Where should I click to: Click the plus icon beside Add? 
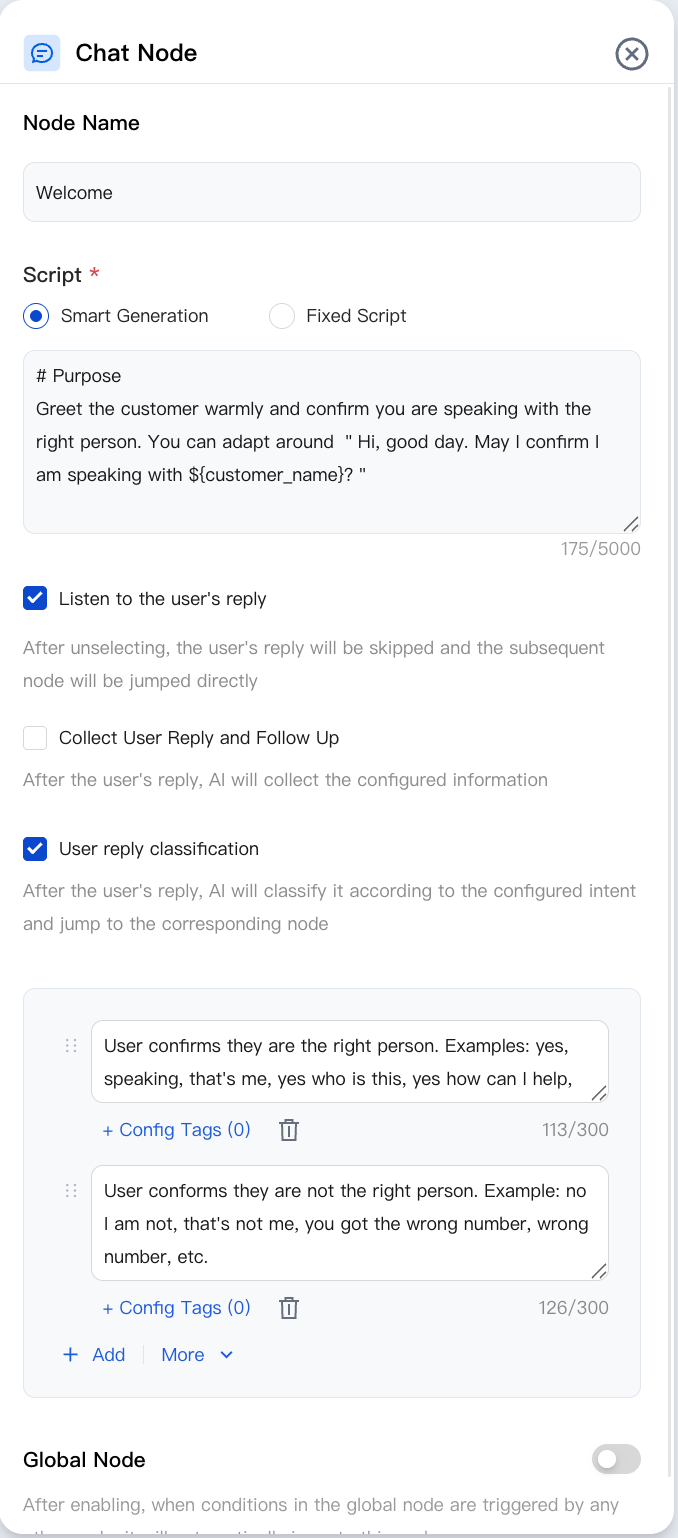71,1355
